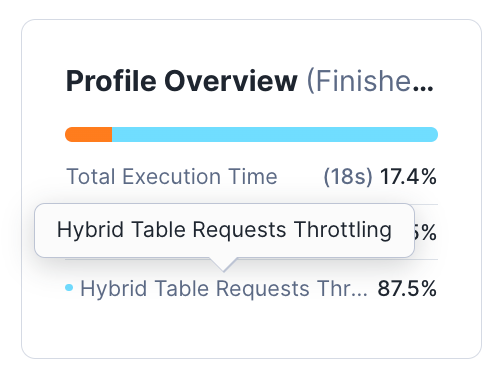Click the divider line below Total Execution Time
The width and height of the screenshot is (504, 382).
click(x=426, y=204)
